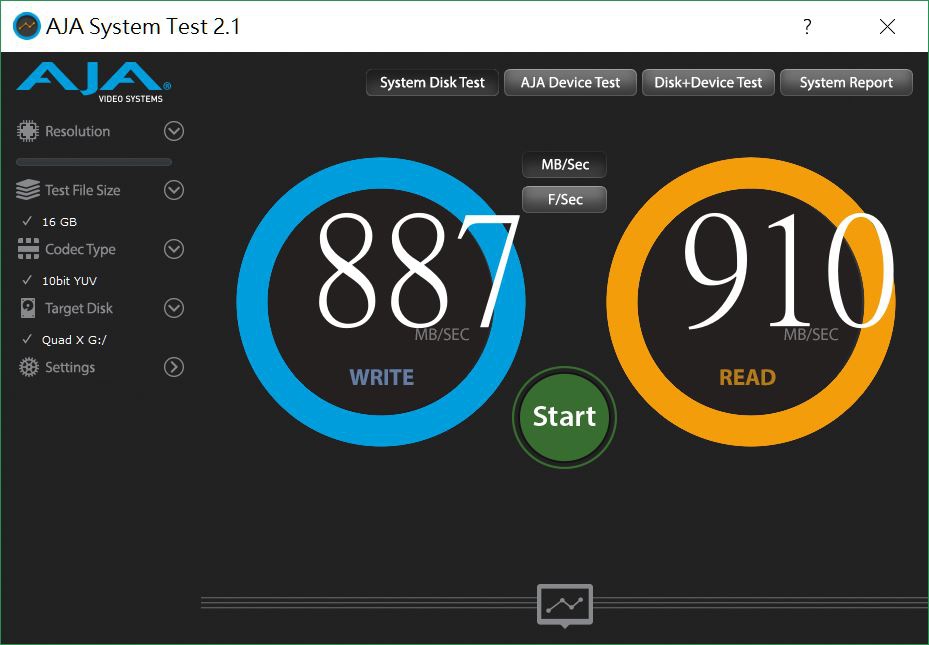Expand the Target Disk dropdown chevron
The image size is (929, 645).
point(174,308)
